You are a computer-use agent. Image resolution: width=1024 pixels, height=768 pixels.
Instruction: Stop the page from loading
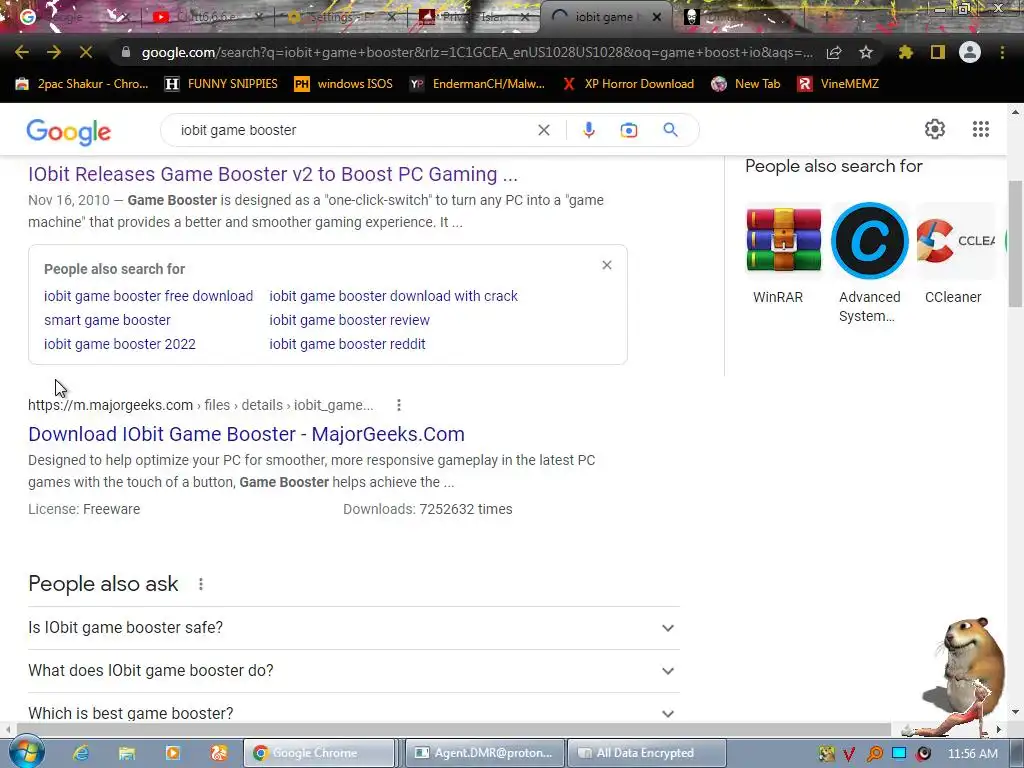86,52
